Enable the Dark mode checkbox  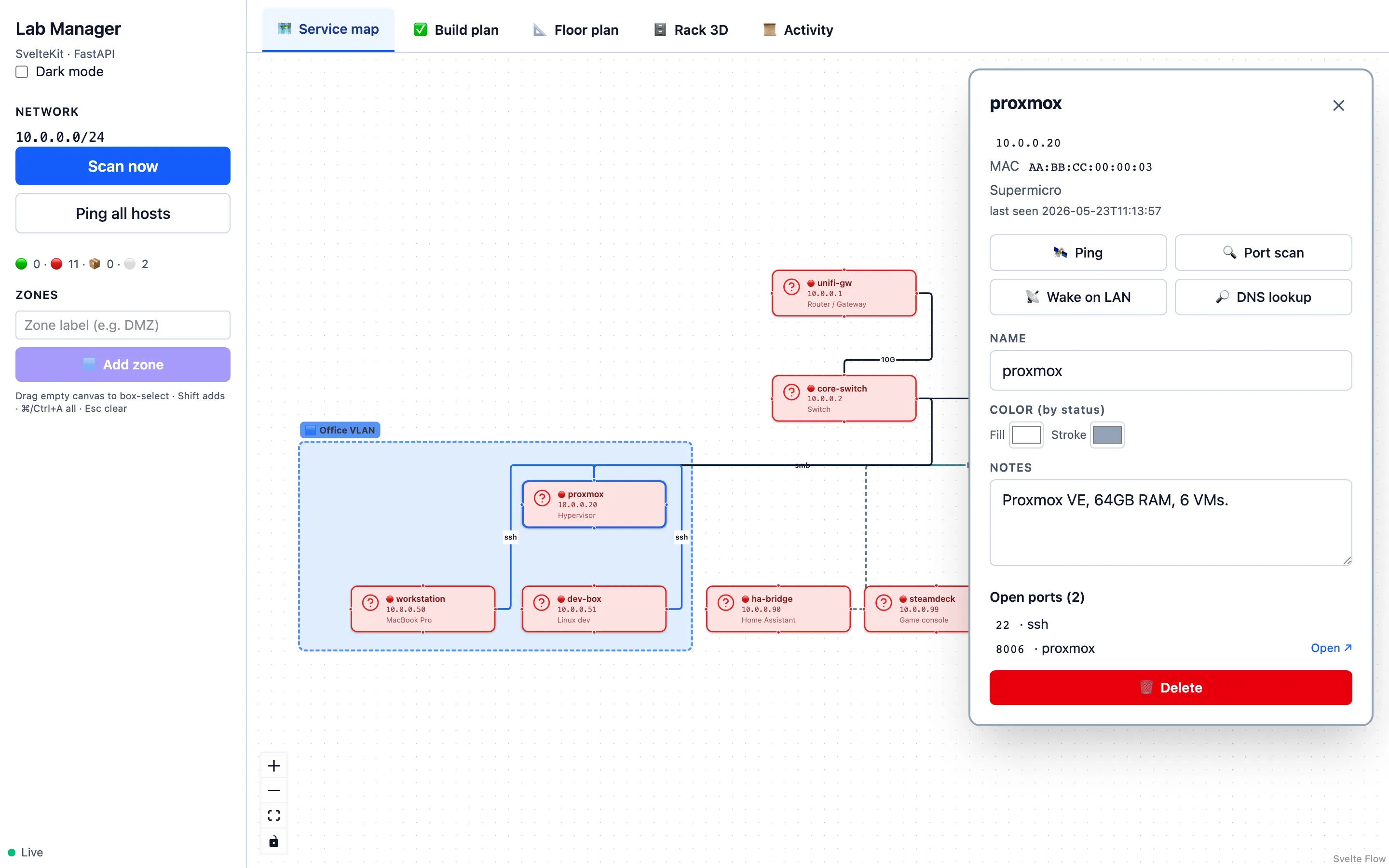click(22, 72)
